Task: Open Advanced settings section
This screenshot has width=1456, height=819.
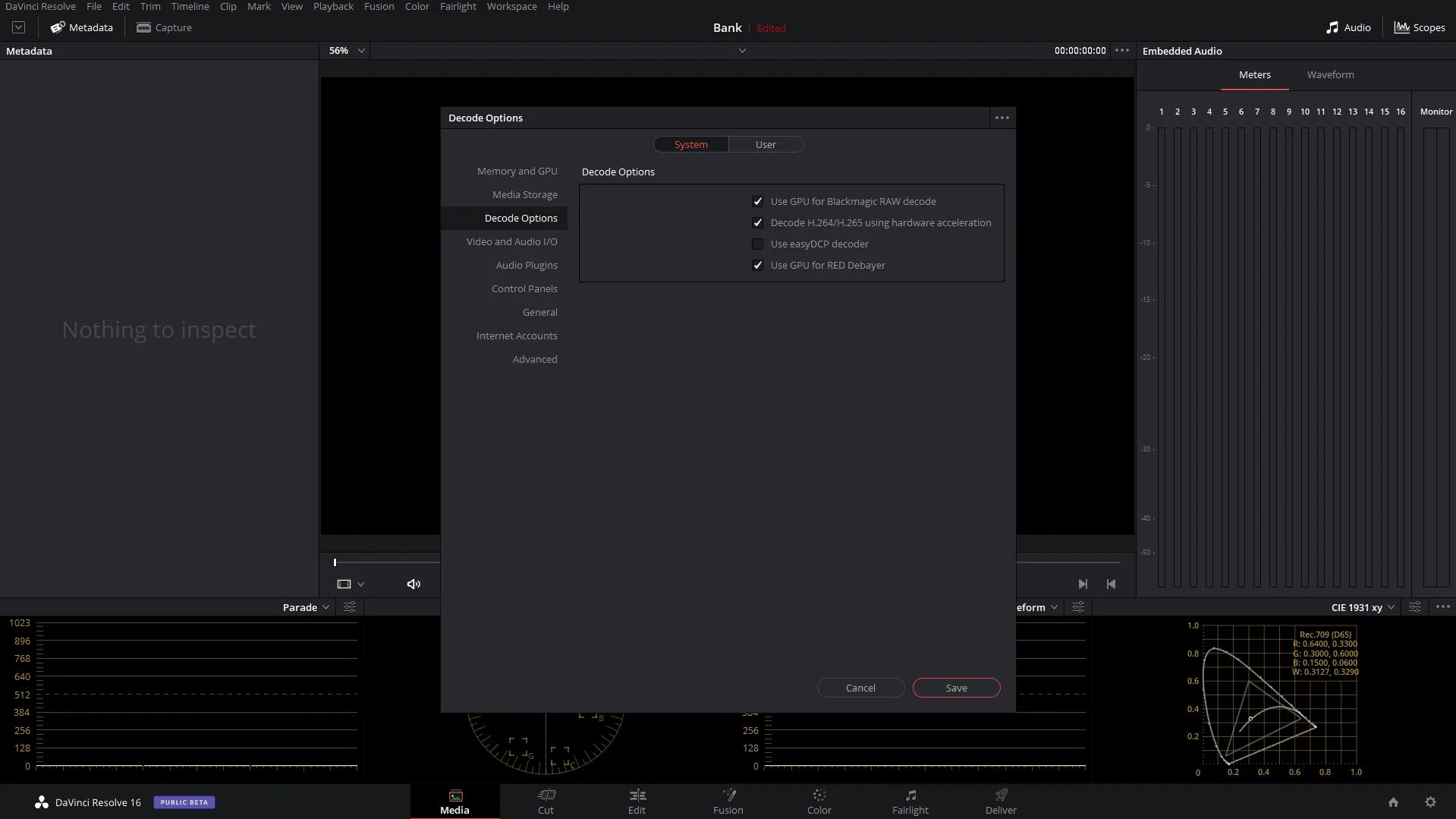Action: point(535,359)
